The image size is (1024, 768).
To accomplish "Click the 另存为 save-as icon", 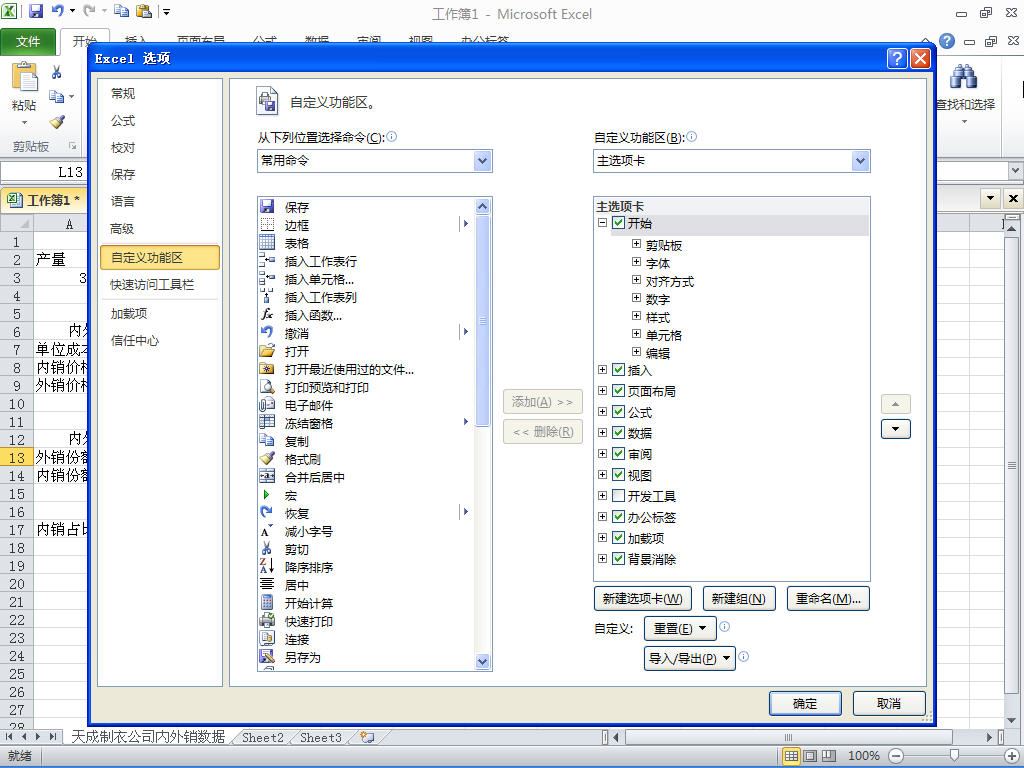I will coord(267,656).
